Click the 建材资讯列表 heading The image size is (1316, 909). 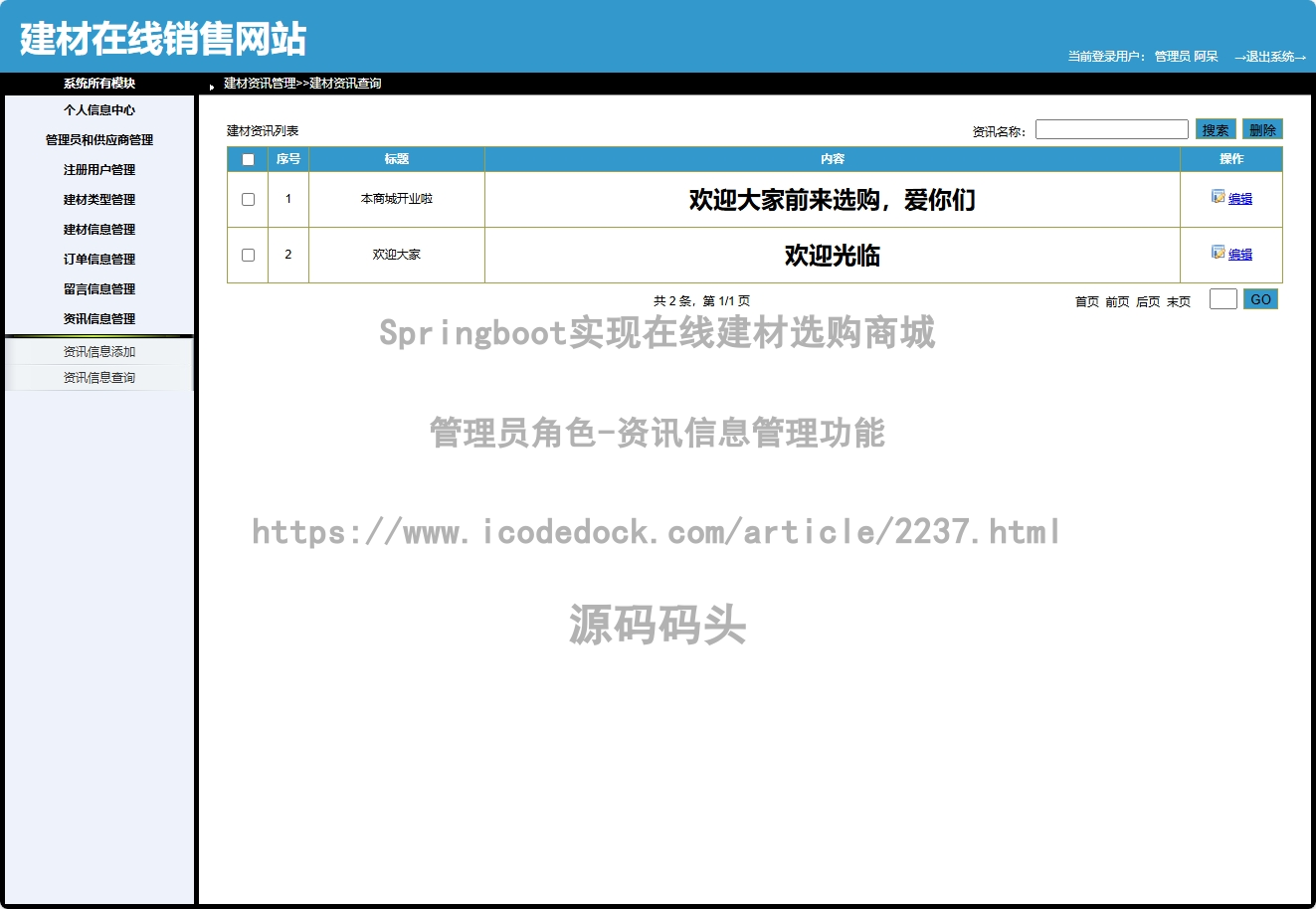[263, 131]
